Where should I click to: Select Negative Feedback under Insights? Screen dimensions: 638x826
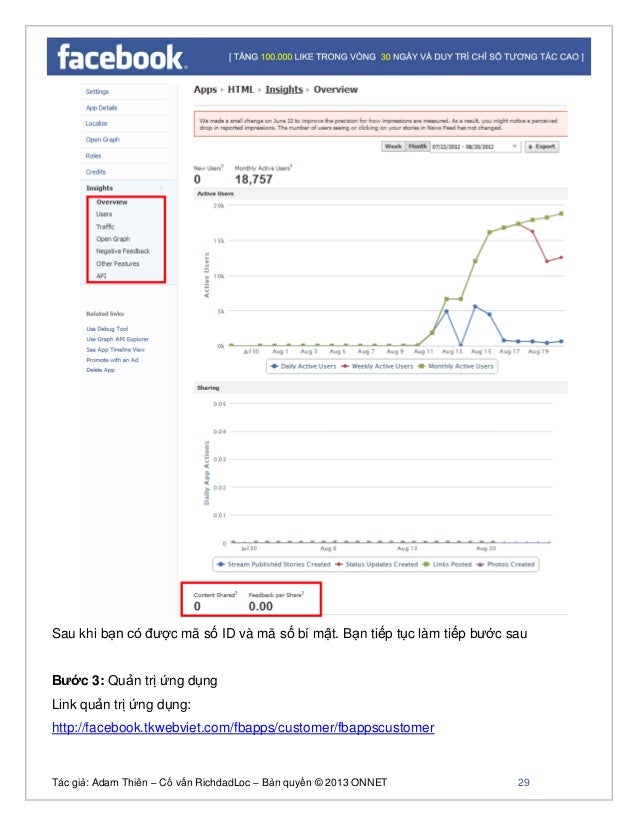click(123, 251)
